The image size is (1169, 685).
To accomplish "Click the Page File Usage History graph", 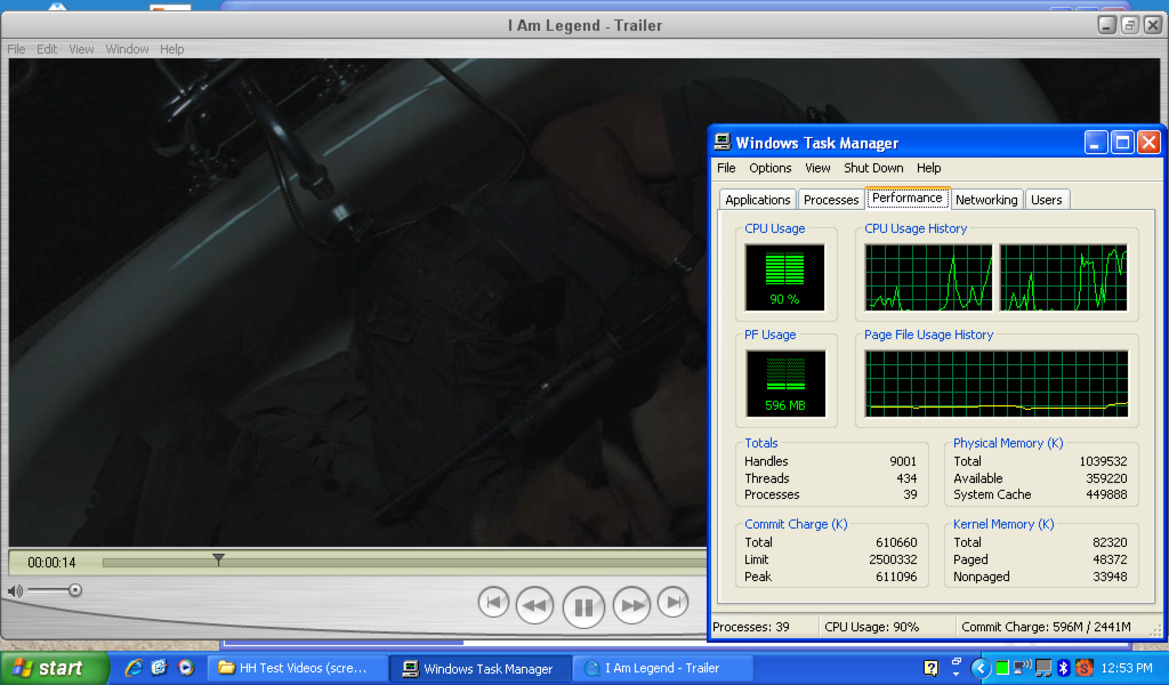I will point(996,384).
